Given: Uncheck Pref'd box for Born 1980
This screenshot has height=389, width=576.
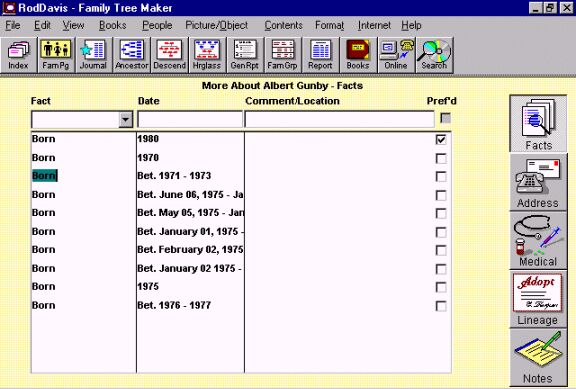Looking at the screenshot, I should pyautogui.click(x=441, y=140).
